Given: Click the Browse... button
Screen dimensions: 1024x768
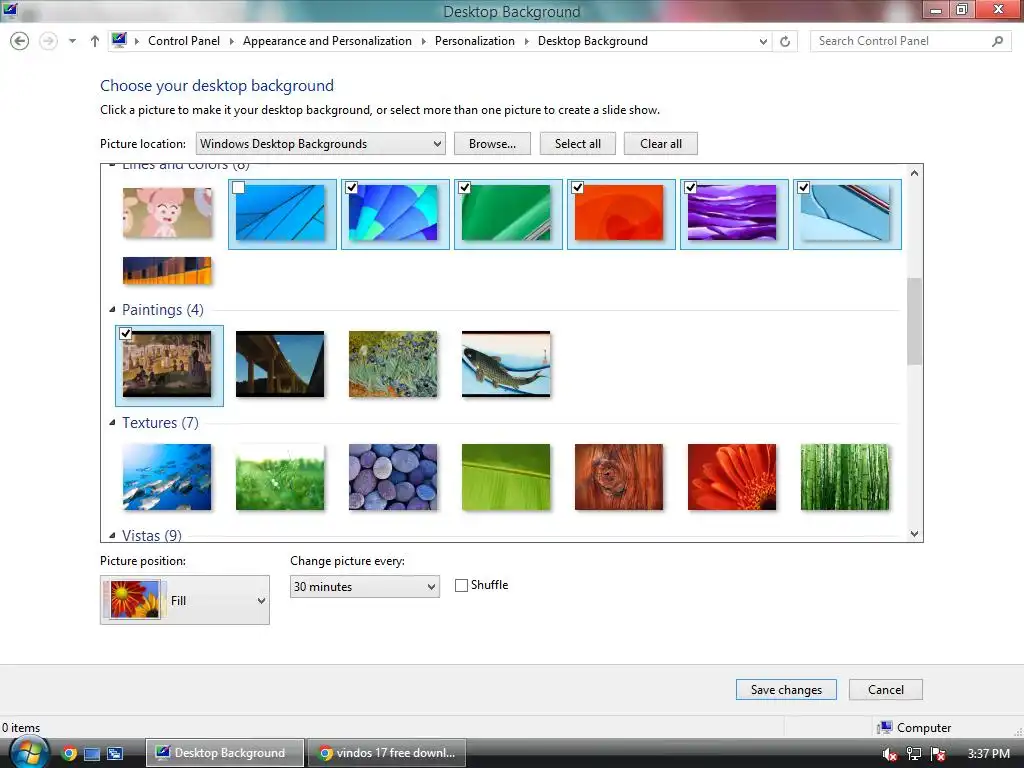Looking at the screenshot, I should [492, 144].
